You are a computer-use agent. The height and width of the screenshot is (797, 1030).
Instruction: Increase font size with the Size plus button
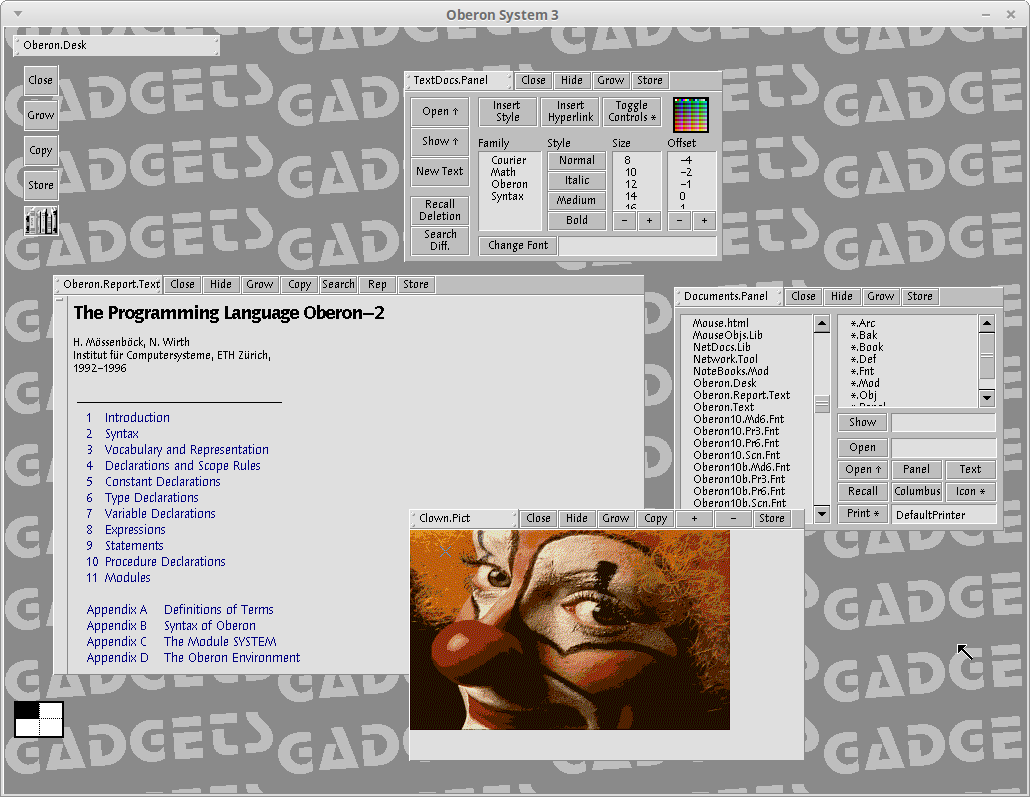click(x=649, y=221)
